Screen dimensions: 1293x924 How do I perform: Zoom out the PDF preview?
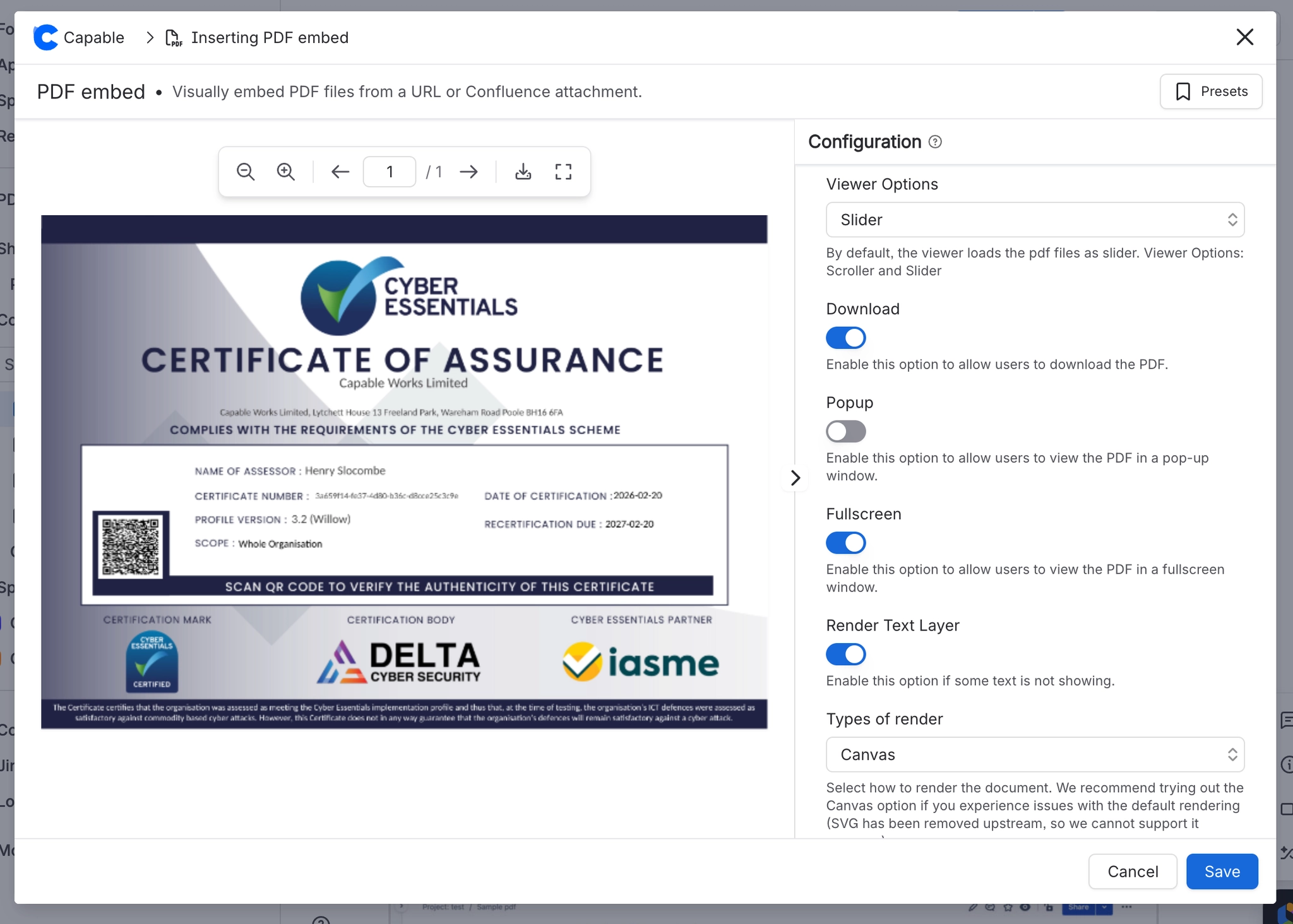pos(246,172)
